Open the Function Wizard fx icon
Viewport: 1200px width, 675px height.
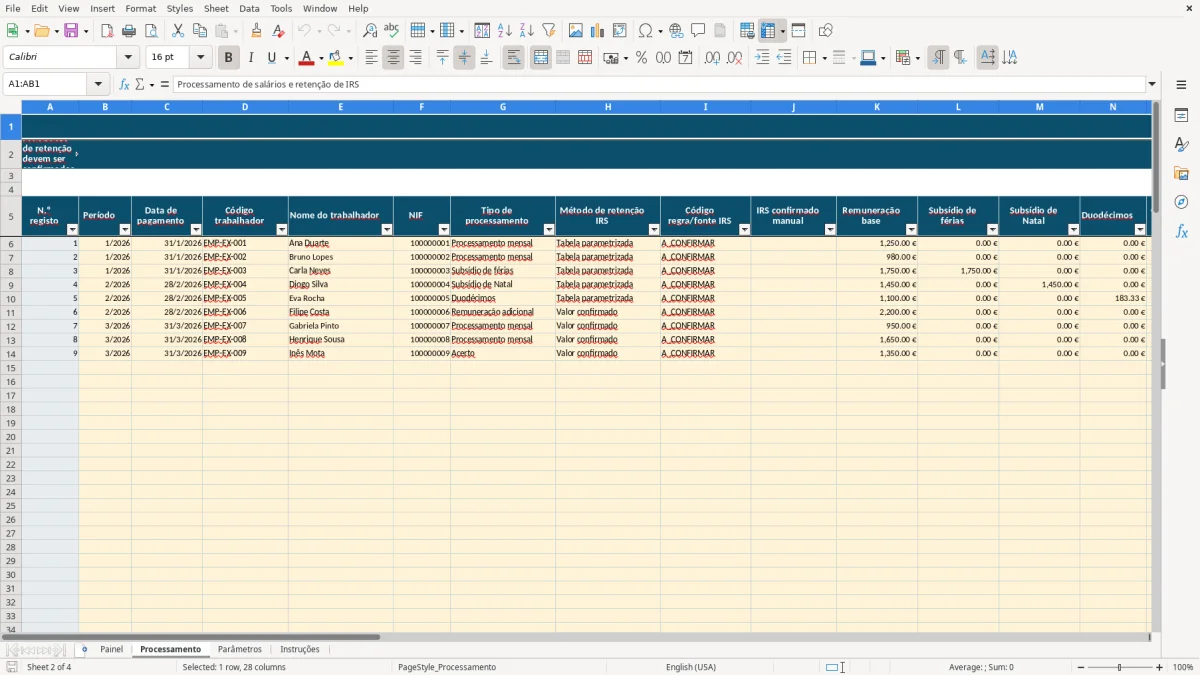tap(124, 84)
